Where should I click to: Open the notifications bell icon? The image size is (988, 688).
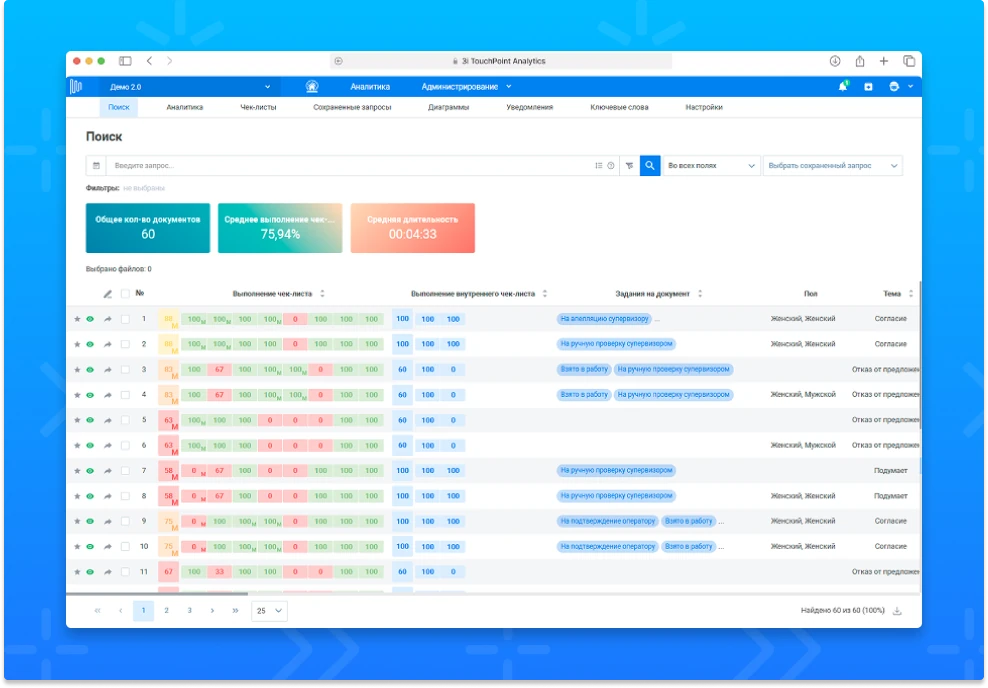tap(843, 87)
